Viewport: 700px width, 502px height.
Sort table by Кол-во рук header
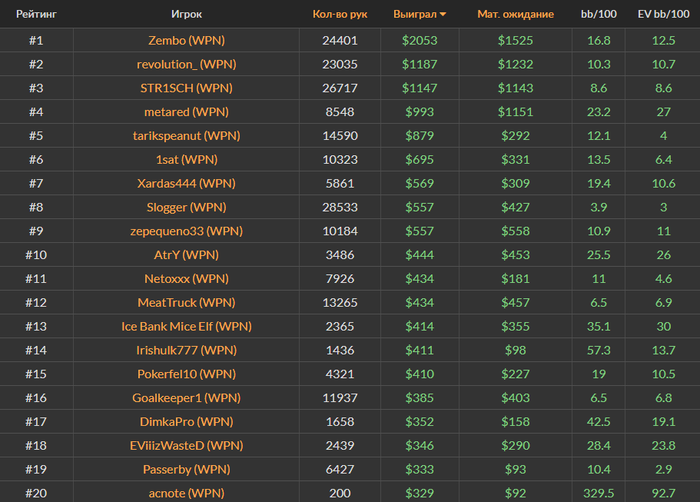point(340,14)
